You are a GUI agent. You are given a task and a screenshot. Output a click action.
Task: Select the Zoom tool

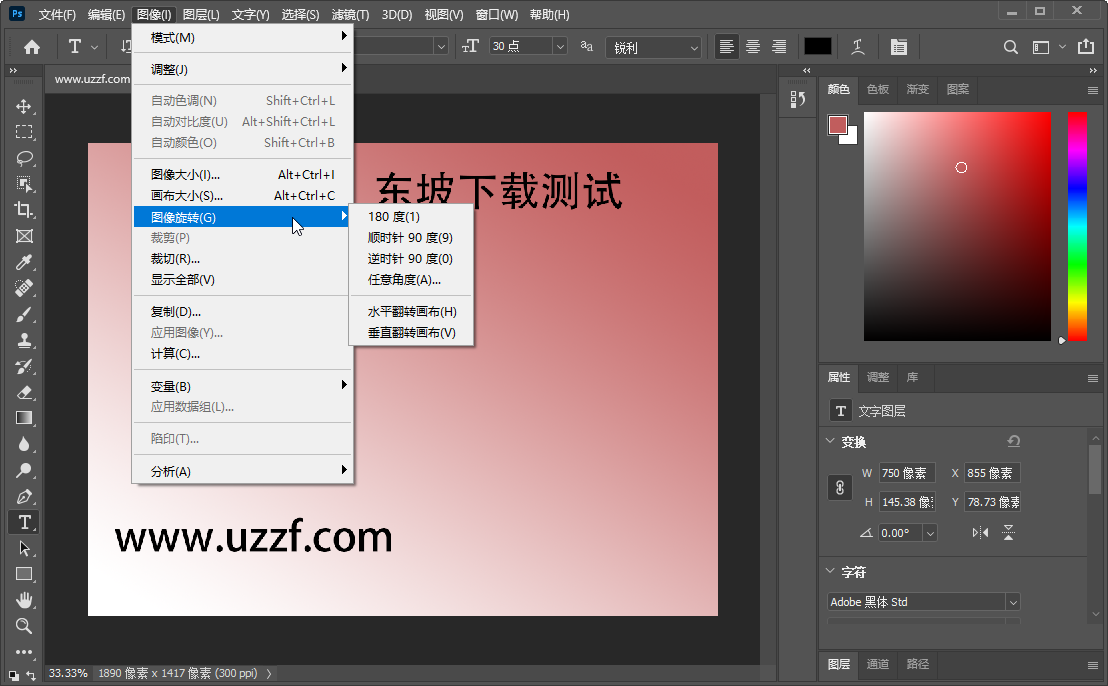pyautogui.click(x=24, y=626)
